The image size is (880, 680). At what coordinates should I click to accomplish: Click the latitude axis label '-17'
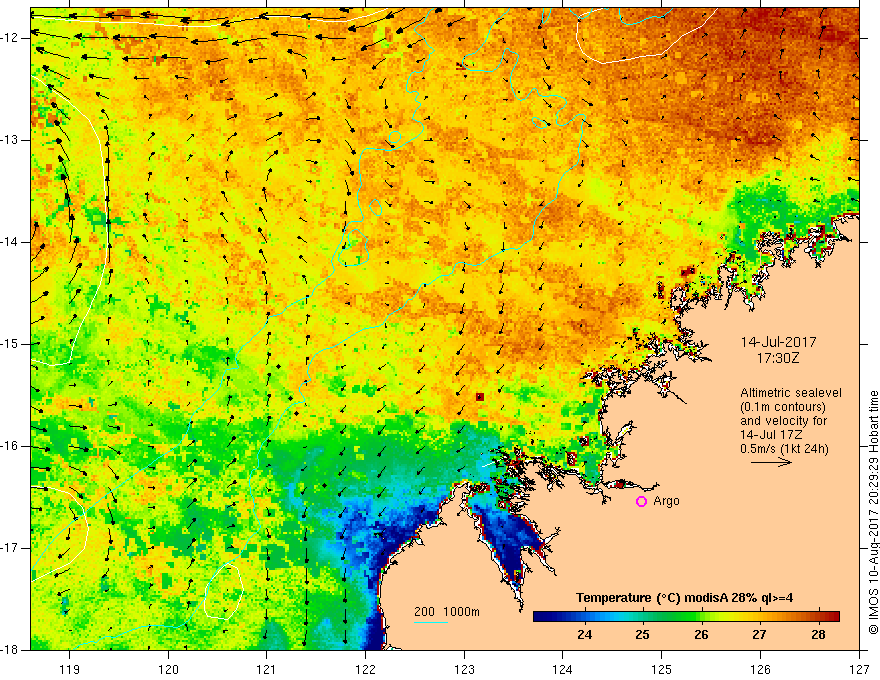9,548
